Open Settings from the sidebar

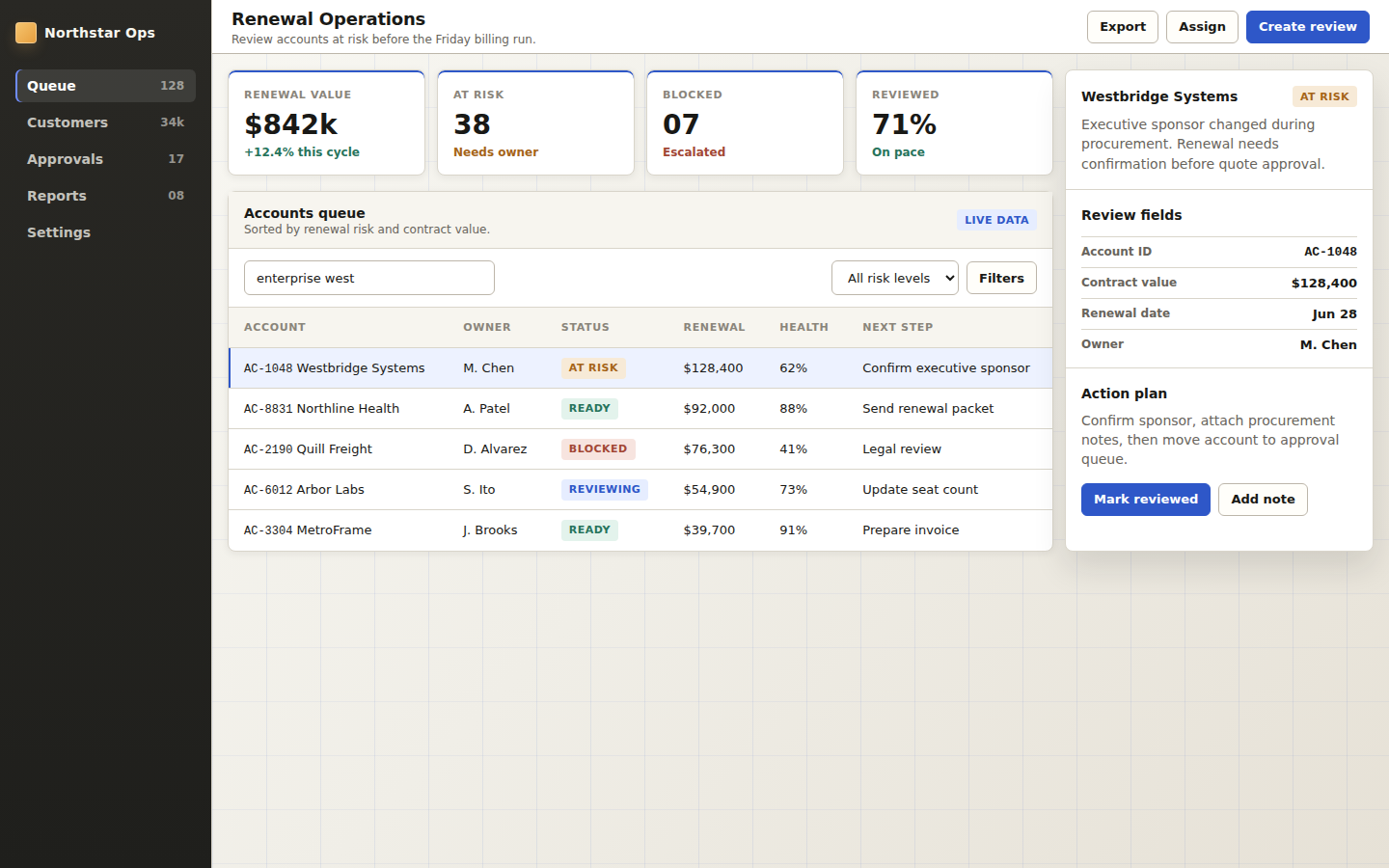tap(105, 232)
